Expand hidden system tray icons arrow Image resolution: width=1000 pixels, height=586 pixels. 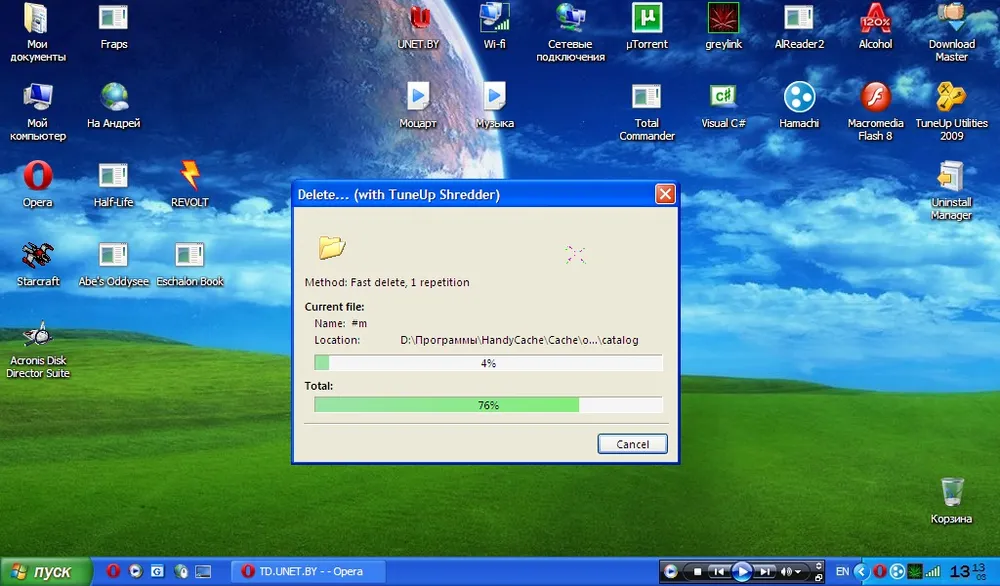pos(860,572)
